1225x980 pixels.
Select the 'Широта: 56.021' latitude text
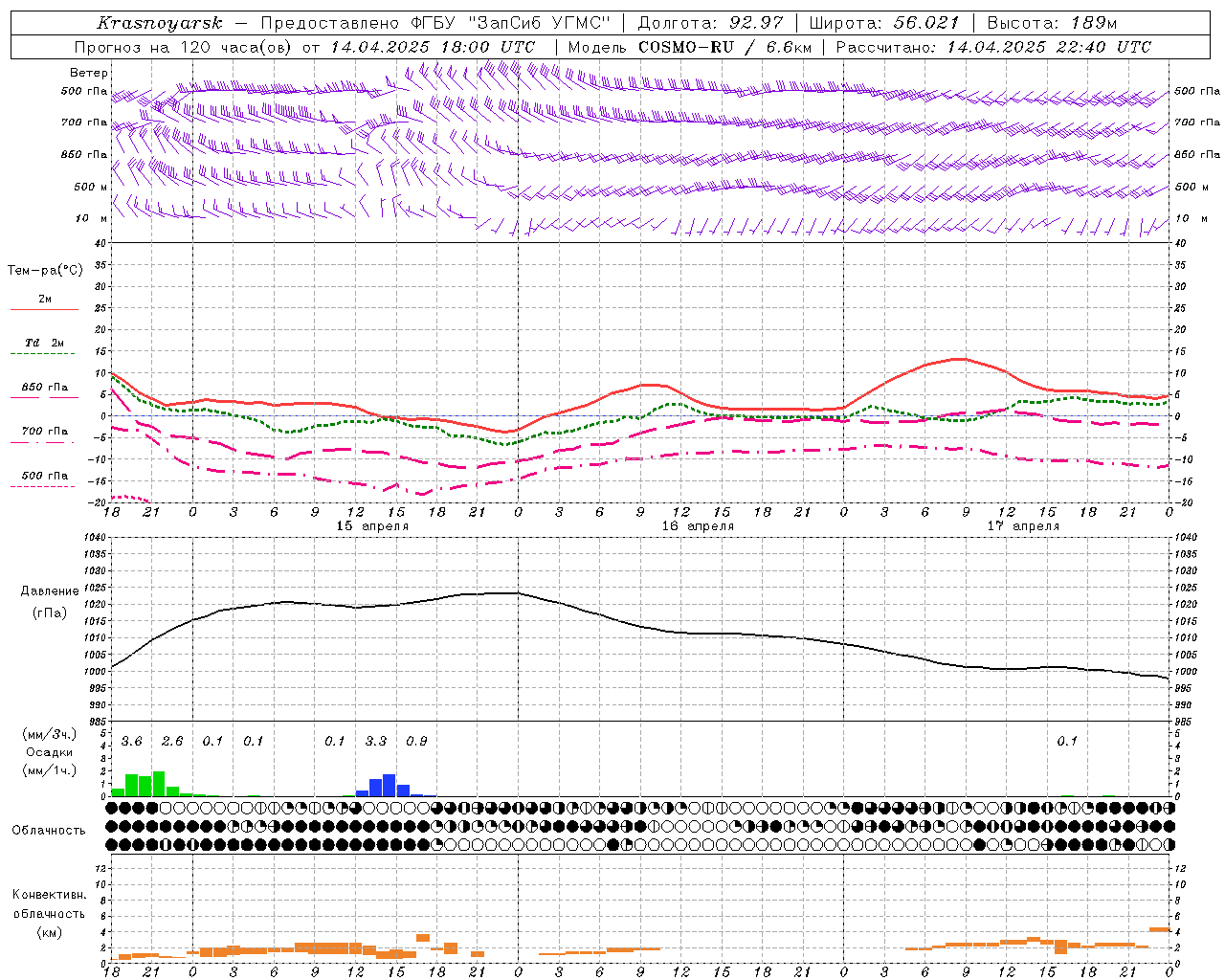(884, 23)
